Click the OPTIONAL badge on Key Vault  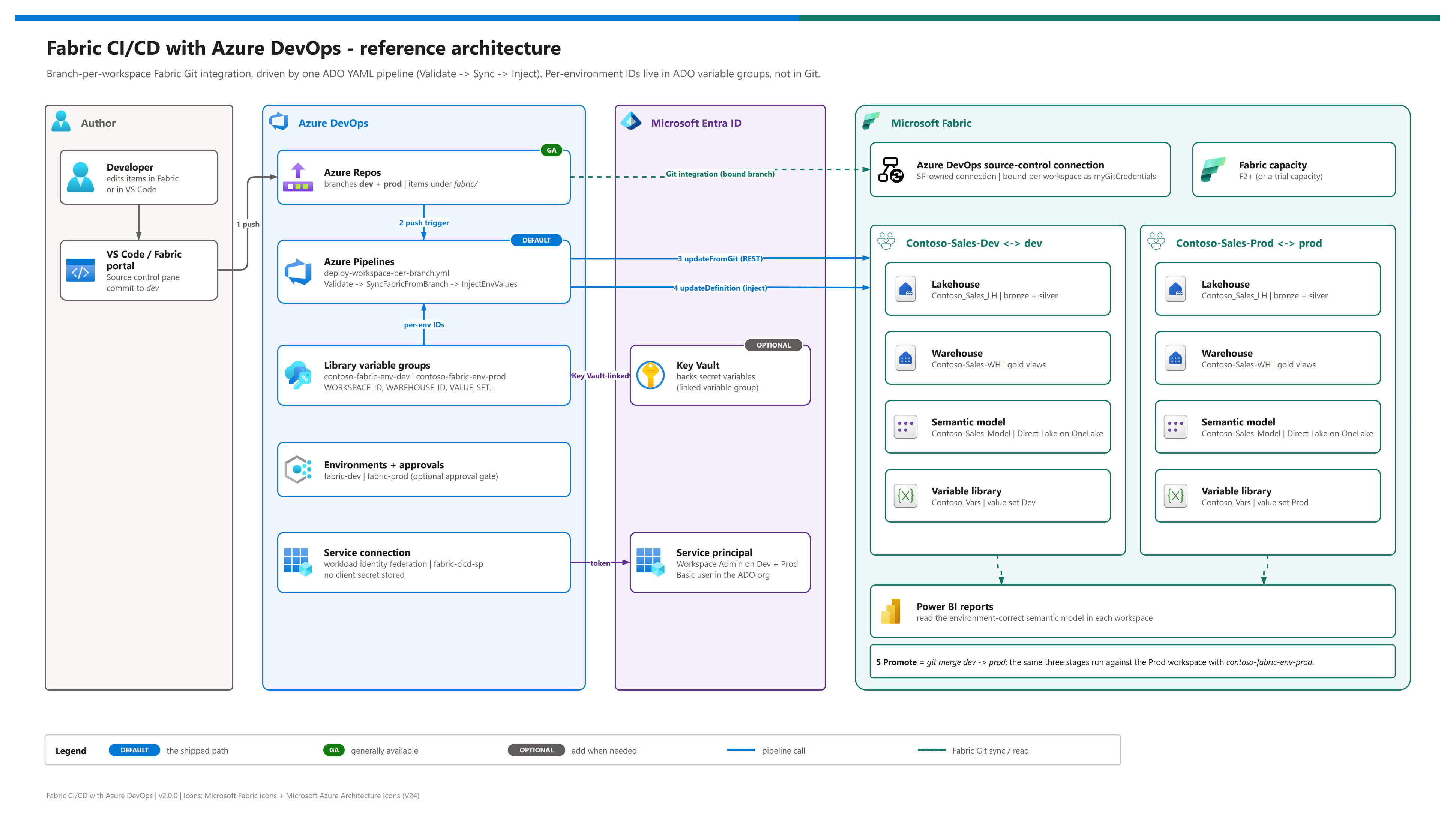pos(773,345)
